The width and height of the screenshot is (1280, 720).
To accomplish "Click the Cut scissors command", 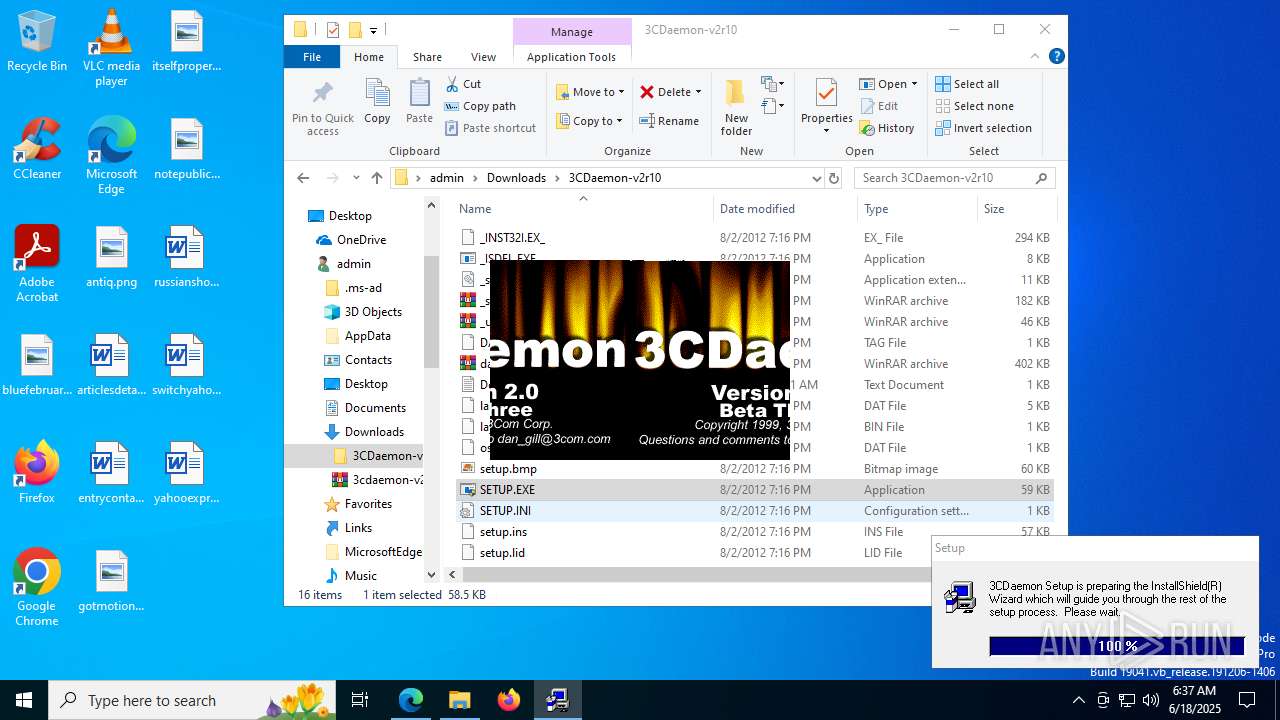I will click(x=463, y=84).
